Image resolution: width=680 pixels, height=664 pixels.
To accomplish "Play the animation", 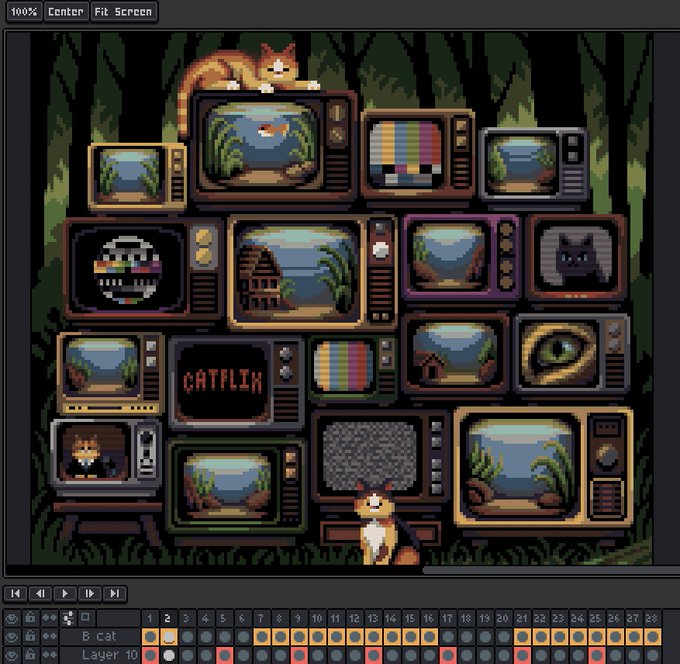I will click(65, 593).
